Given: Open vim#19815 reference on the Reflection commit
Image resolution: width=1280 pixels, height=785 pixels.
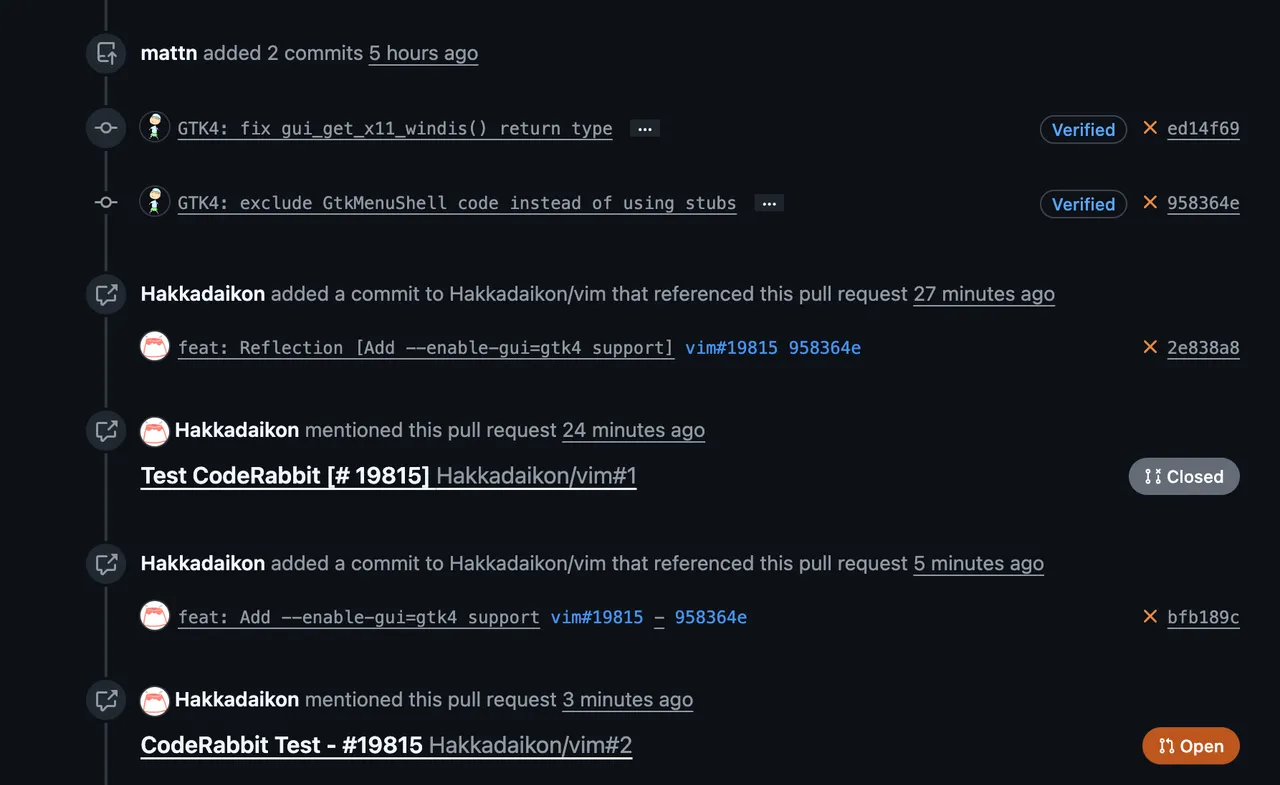Looking at the screenshot, I should tap(731, 348).
